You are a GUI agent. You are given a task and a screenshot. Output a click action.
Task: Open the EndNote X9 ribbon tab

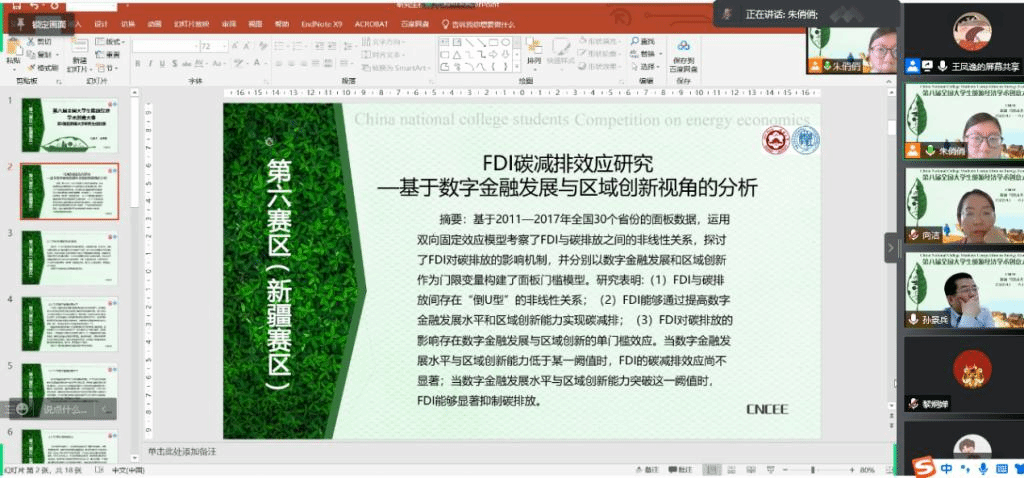coord(321,24)
